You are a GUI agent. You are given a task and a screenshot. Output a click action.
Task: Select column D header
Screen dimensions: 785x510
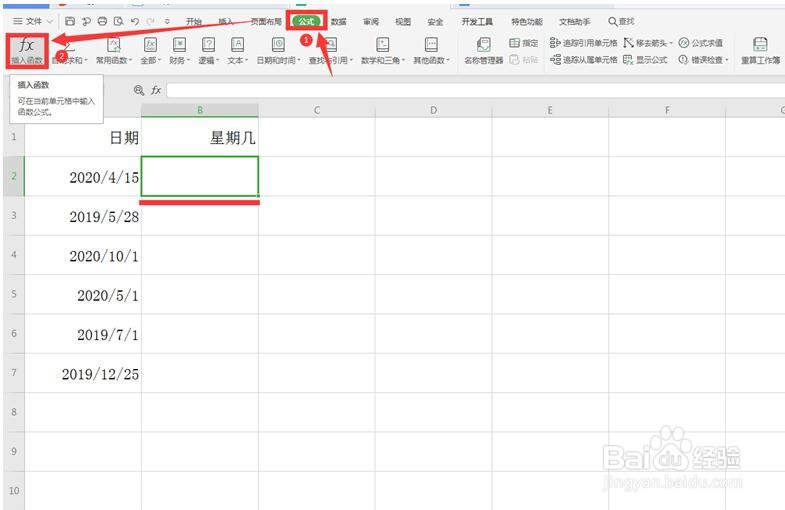(434, 110)
